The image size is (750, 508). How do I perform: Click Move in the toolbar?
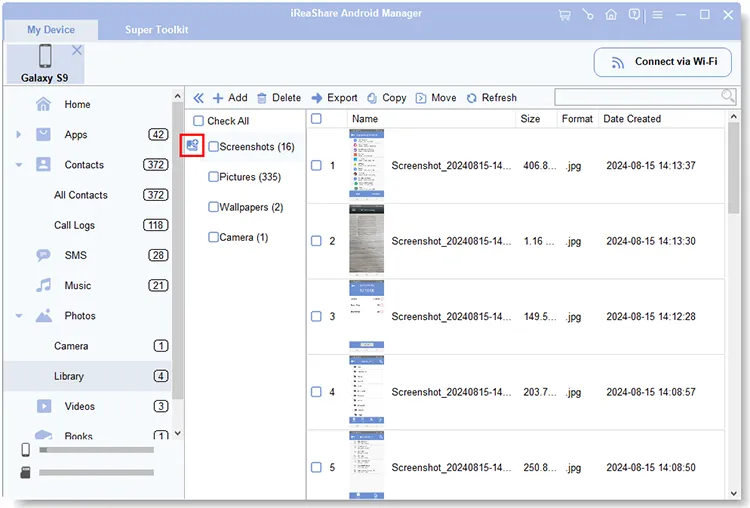point(436,98)
